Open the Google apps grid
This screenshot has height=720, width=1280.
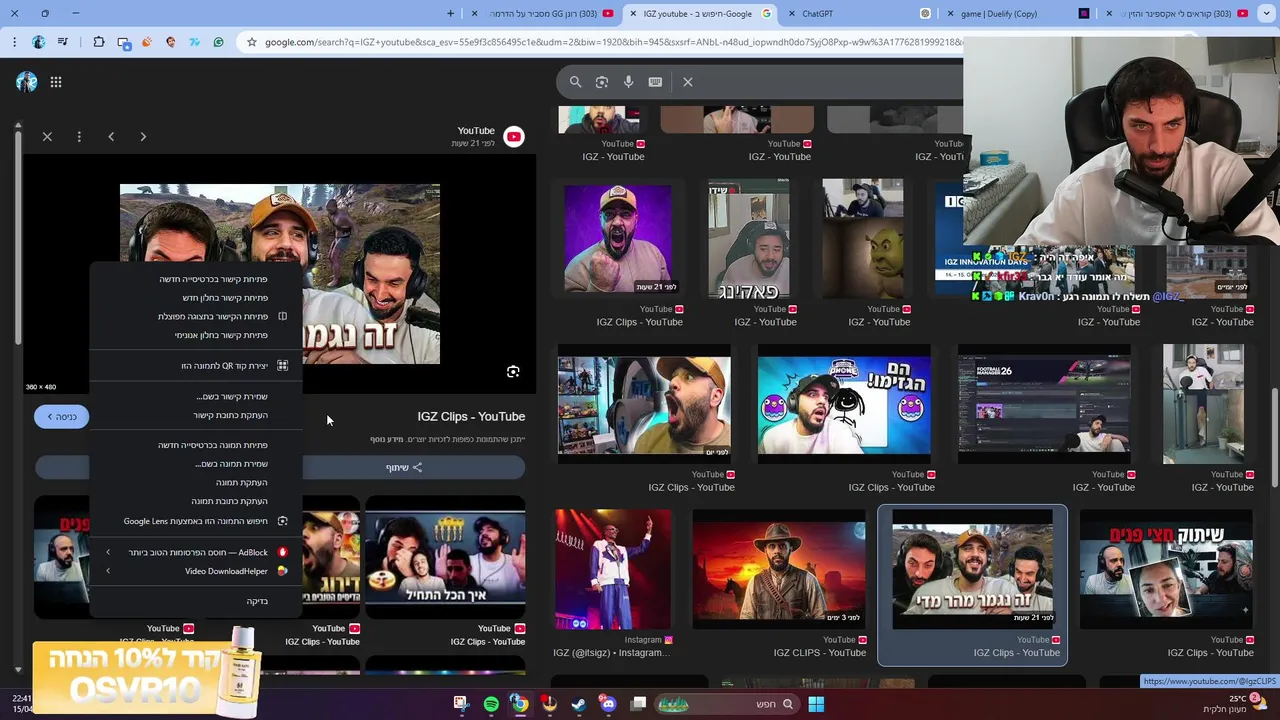56,82
